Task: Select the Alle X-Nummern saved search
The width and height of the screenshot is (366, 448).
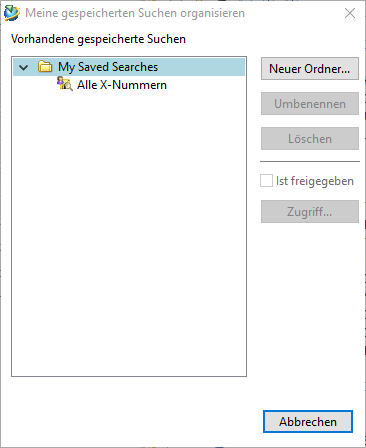Action: tap(122, 85)
